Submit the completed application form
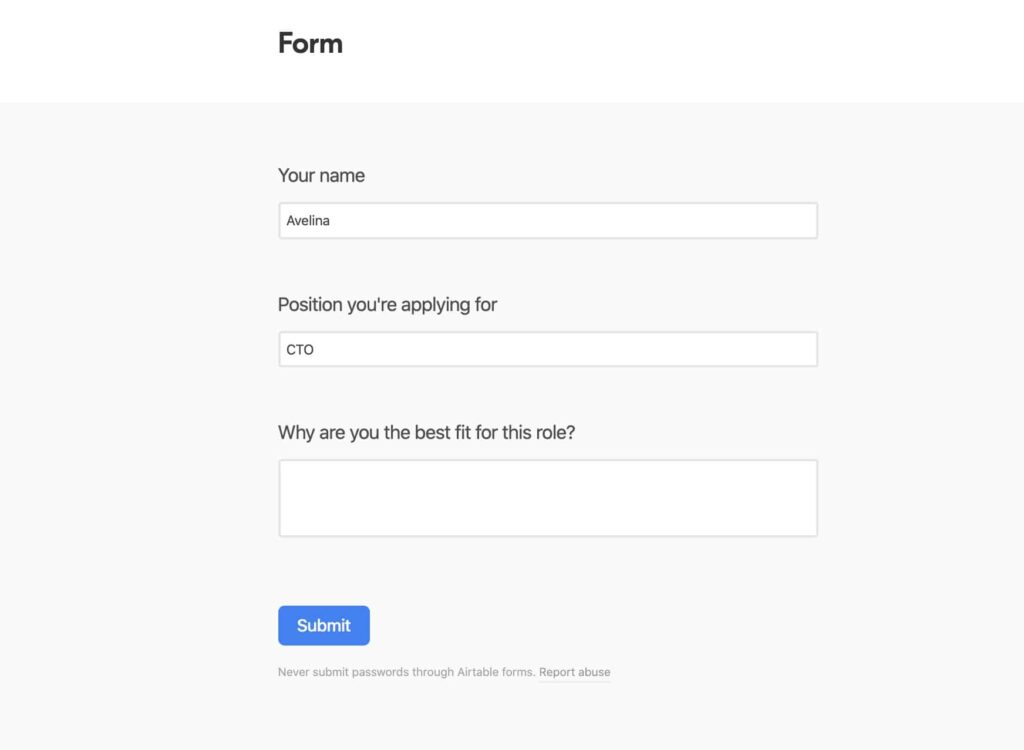The image size is (1024, 750). tap(323, 624)
